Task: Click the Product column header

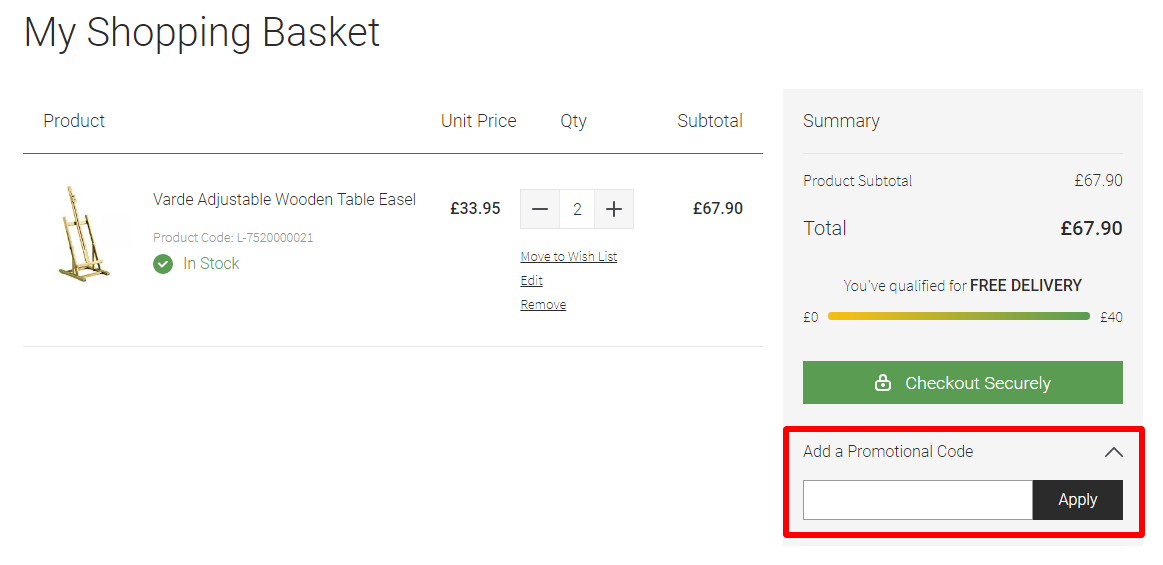Action: (x=74, y=121)
